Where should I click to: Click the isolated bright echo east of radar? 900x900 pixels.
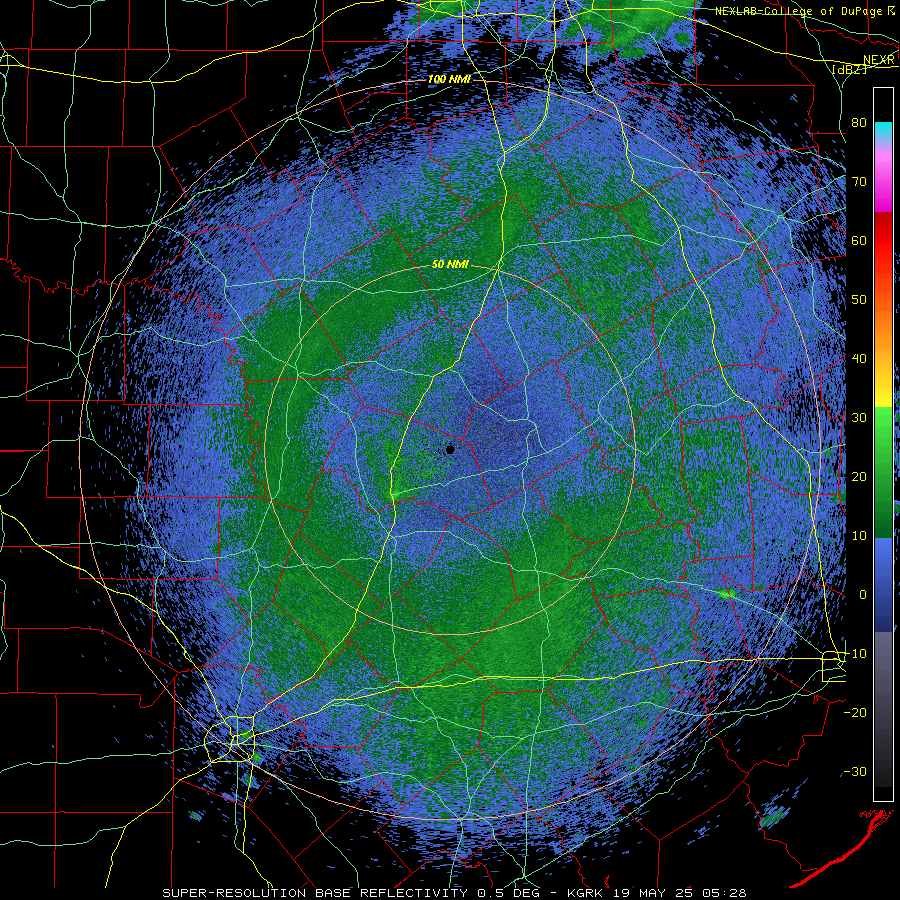point(726,593)
